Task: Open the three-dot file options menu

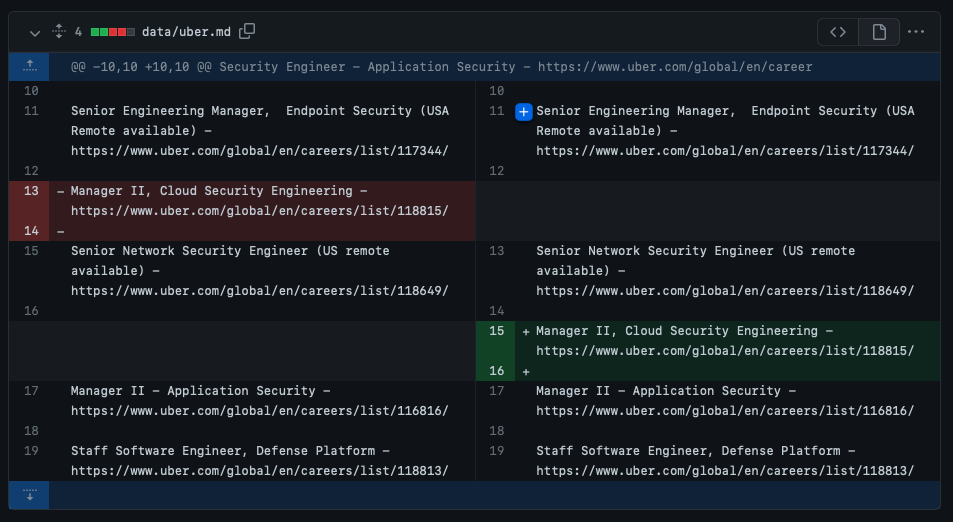Action: pyautogui.click(x=915, y=32)
